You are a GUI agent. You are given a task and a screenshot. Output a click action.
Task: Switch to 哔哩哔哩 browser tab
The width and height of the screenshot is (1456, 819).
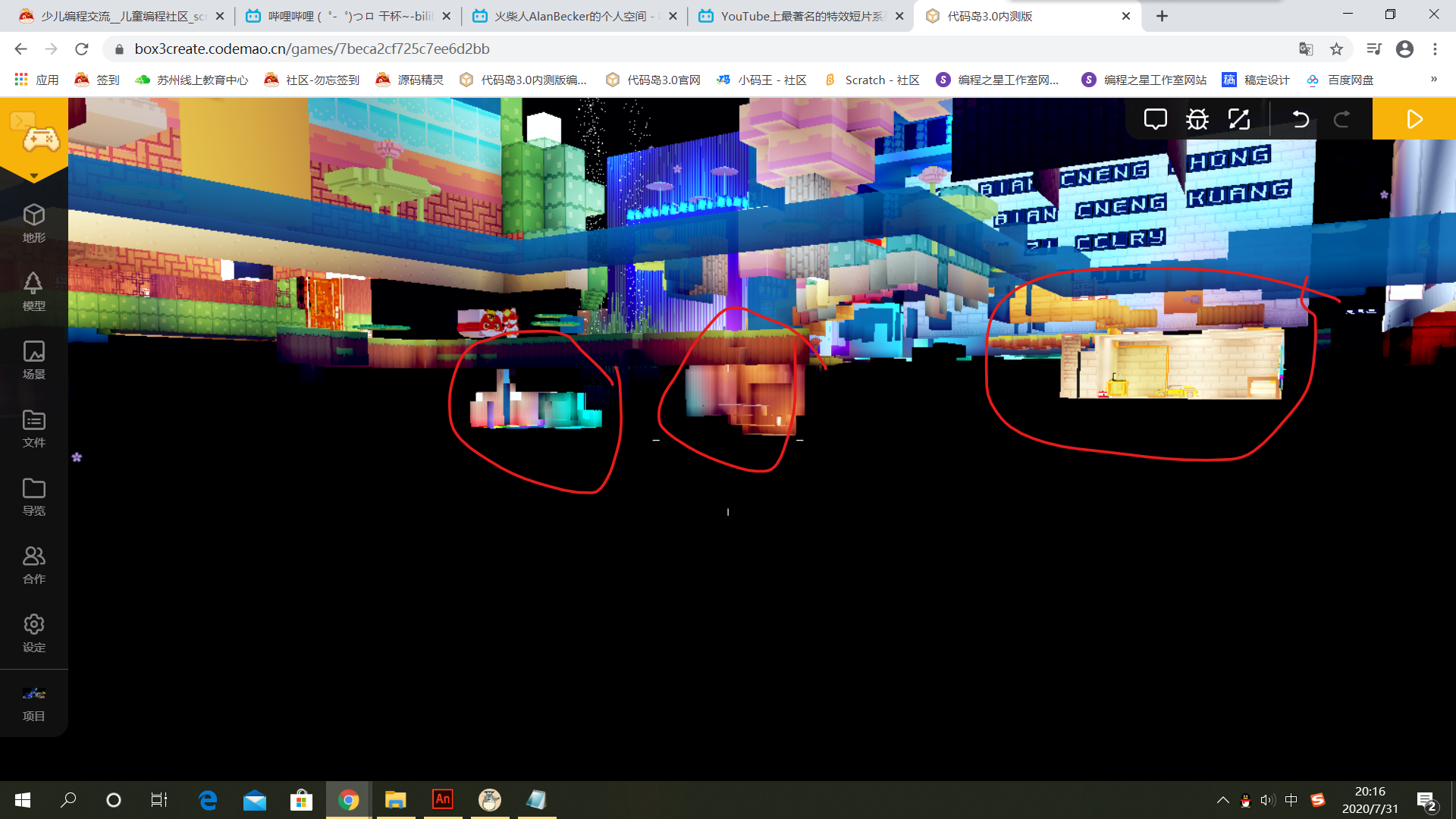coord(348,16)
